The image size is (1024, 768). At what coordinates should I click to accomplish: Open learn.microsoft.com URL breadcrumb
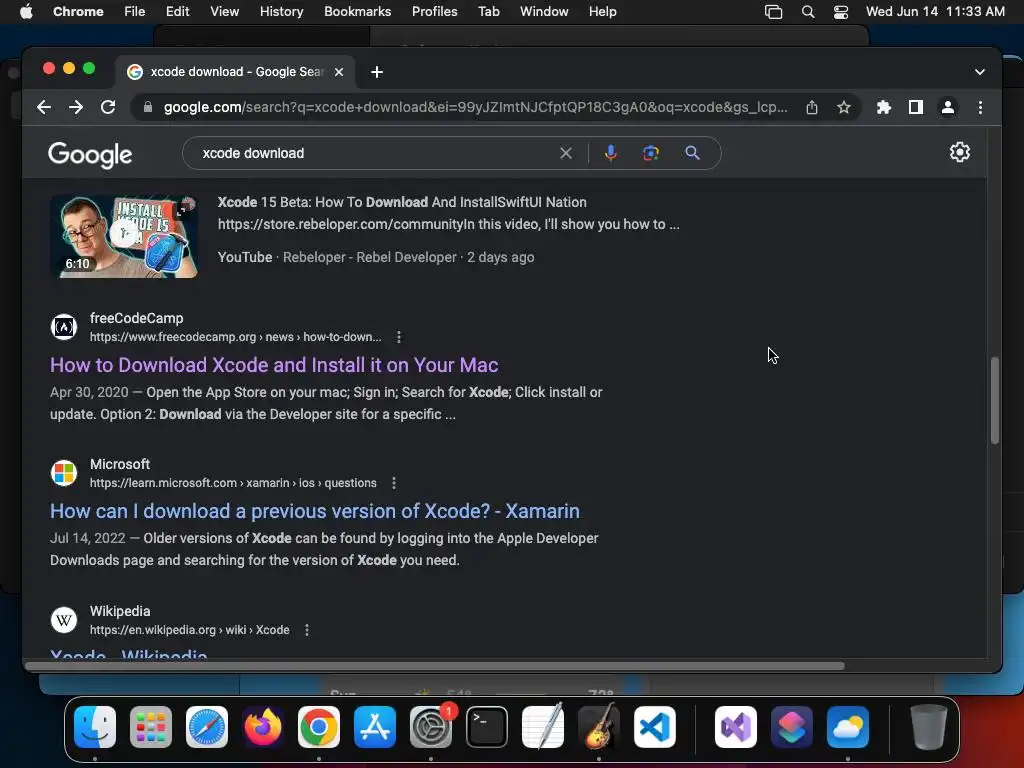(x=233, y=483)
